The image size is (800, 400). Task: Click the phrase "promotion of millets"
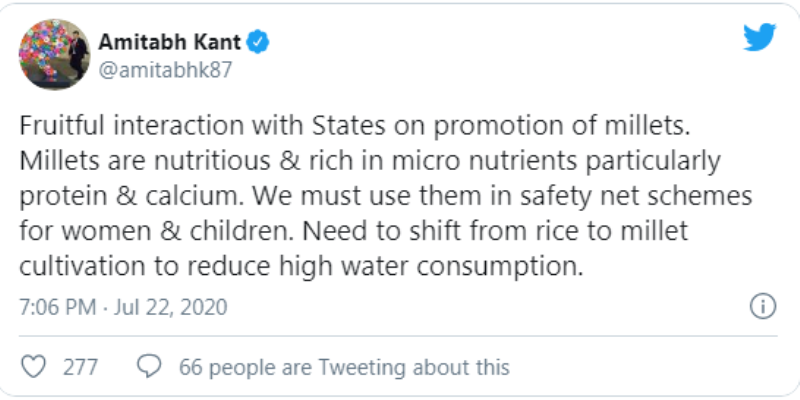pos(561,127)
